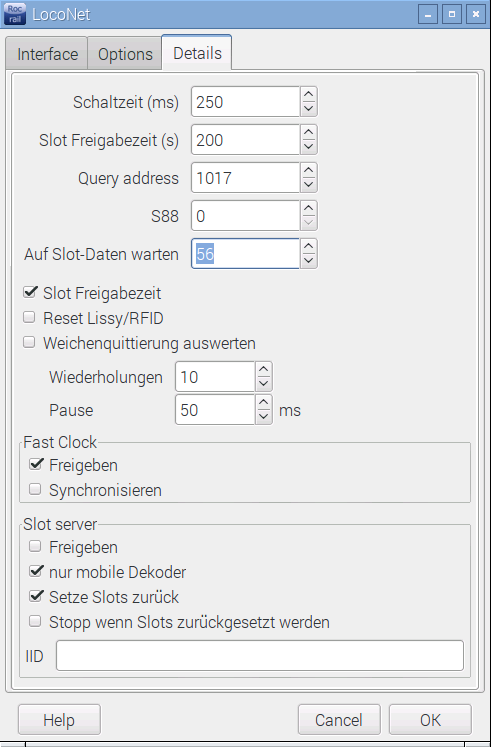Increase Schaltzeit value with up arrow

coord(309,94)
